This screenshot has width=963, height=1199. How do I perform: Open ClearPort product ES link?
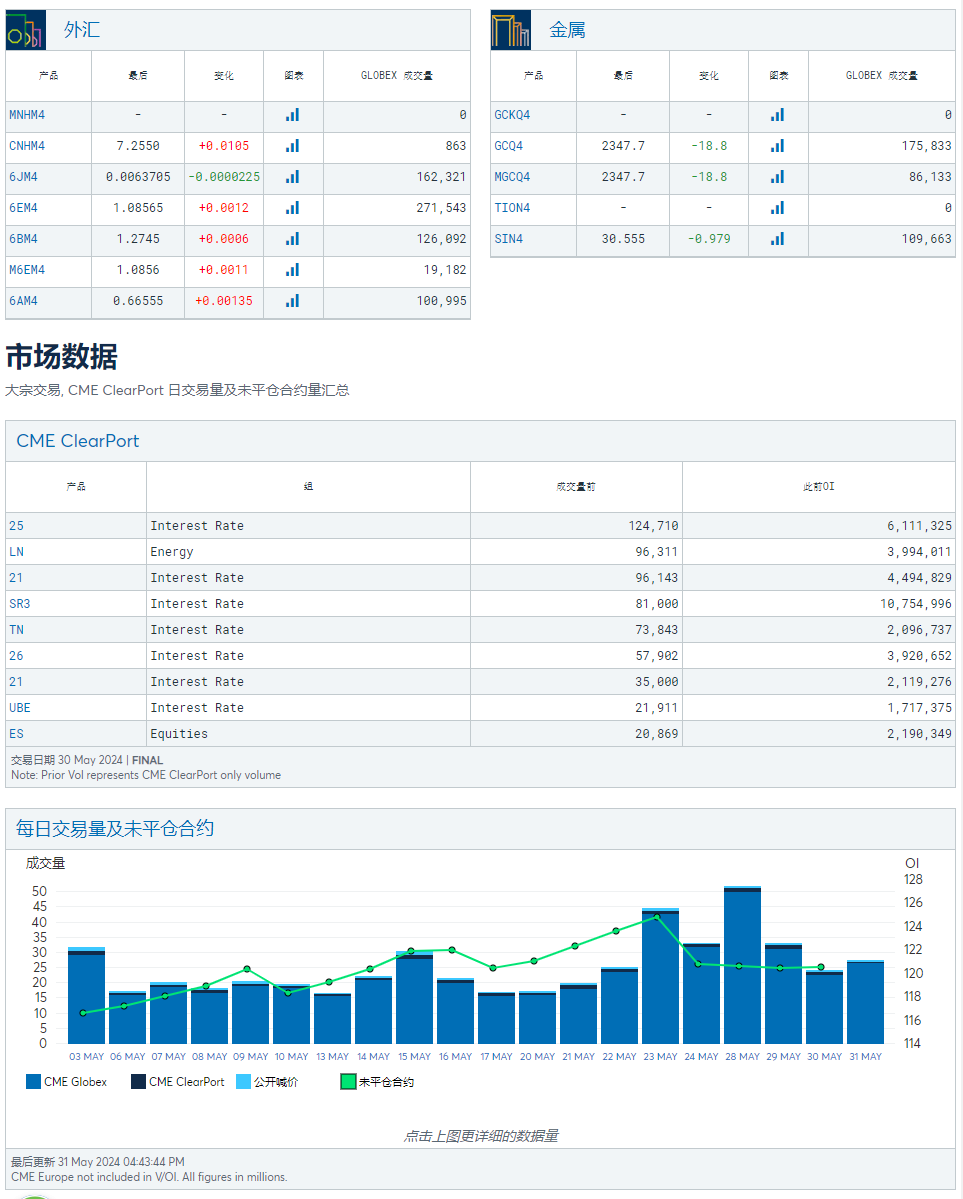click(x=16, y=734)
